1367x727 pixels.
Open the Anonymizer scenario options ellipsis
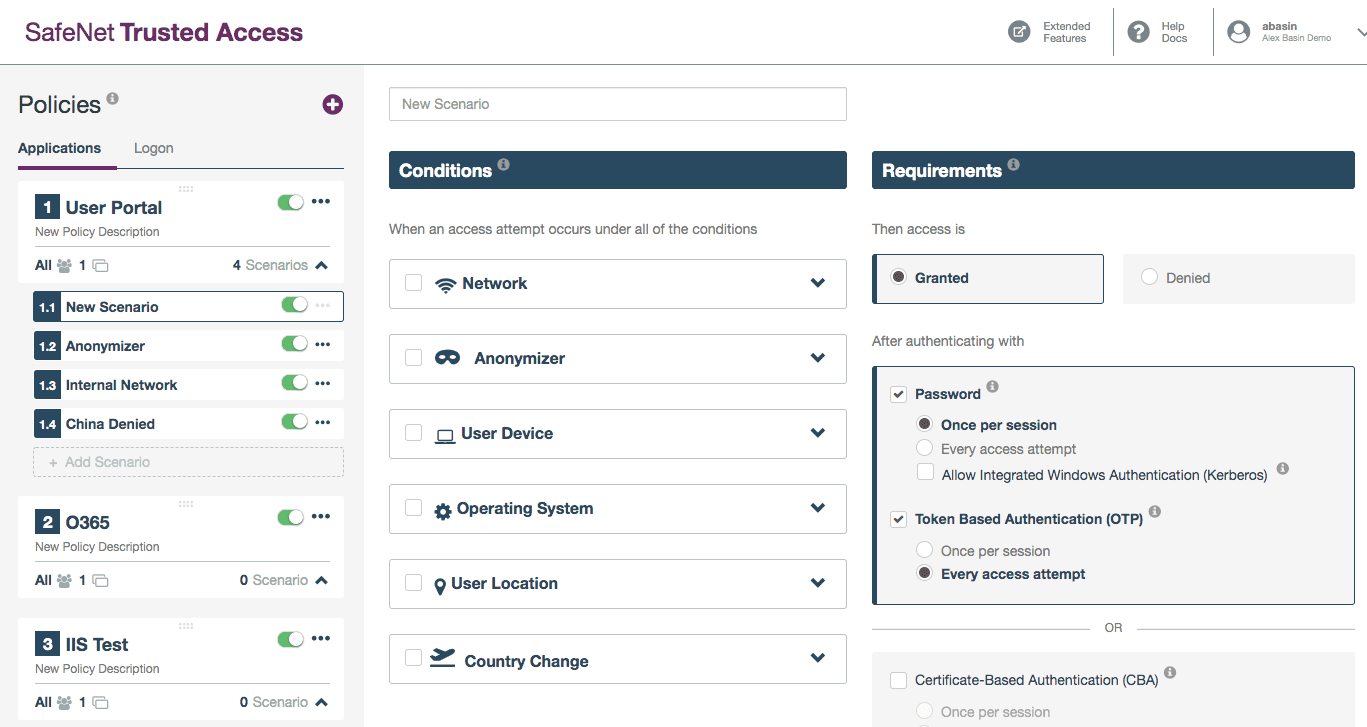322,344
